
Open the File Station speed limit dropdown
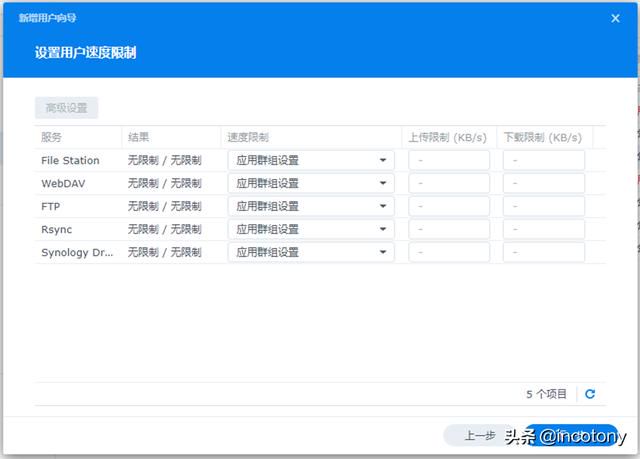[311, 160]
